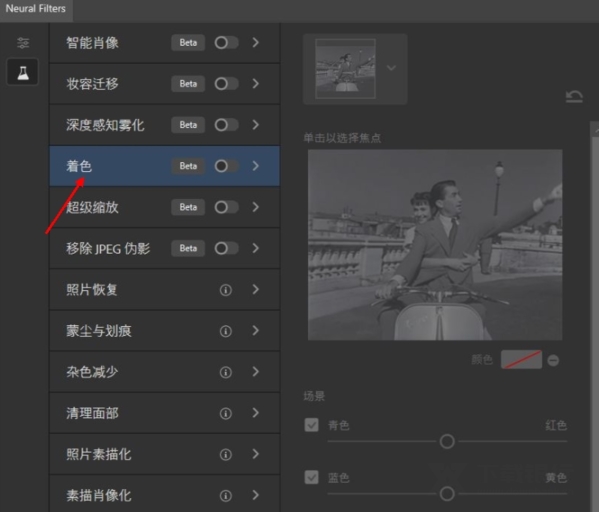The width and height of the screenshot is (599, 512).
Task: Click Beta badge on 深度感知雾化
Action: coord(188,125)
